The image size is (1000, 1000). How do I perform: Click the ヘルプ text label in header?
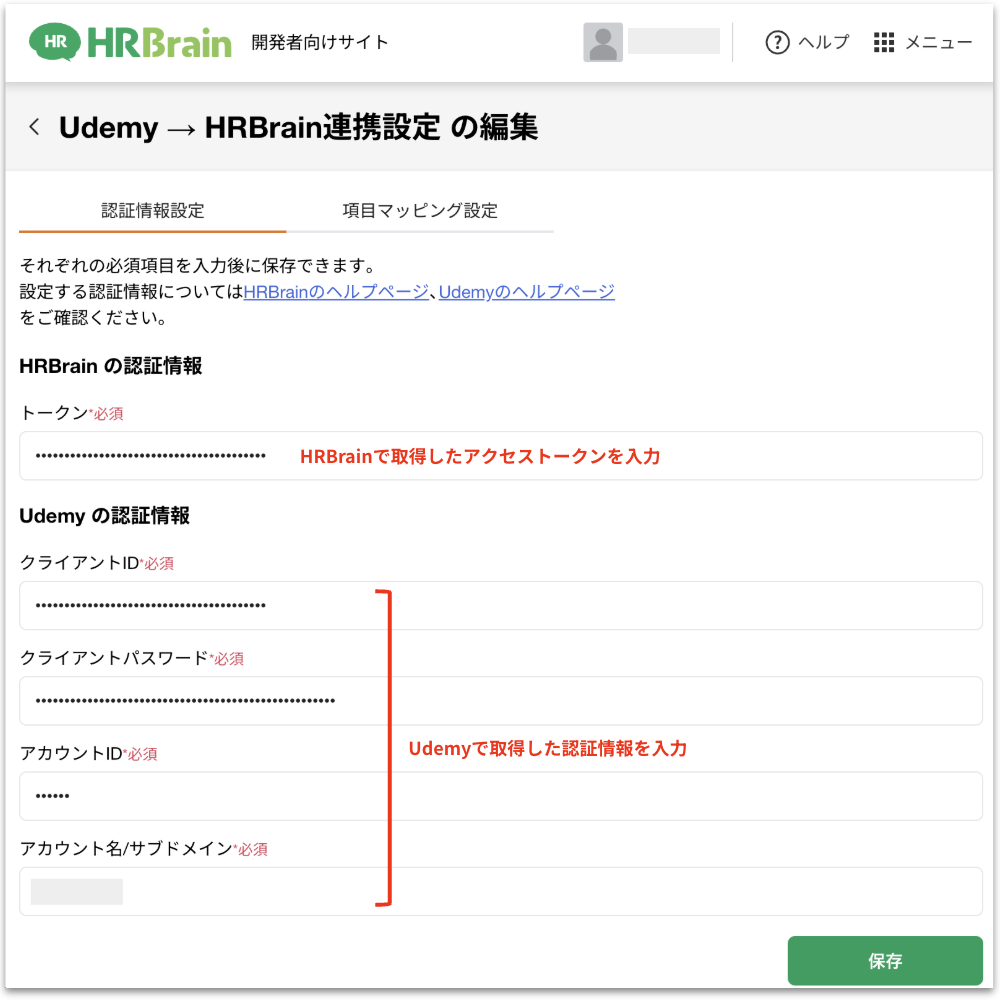[x=823, y=42]
